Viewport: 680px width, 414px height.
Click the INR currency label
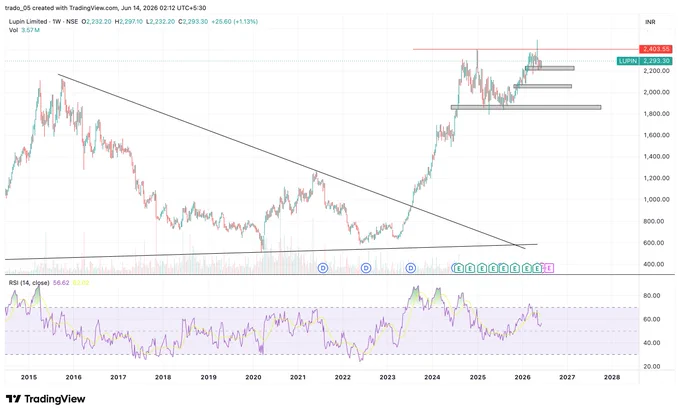click(650, 22)
